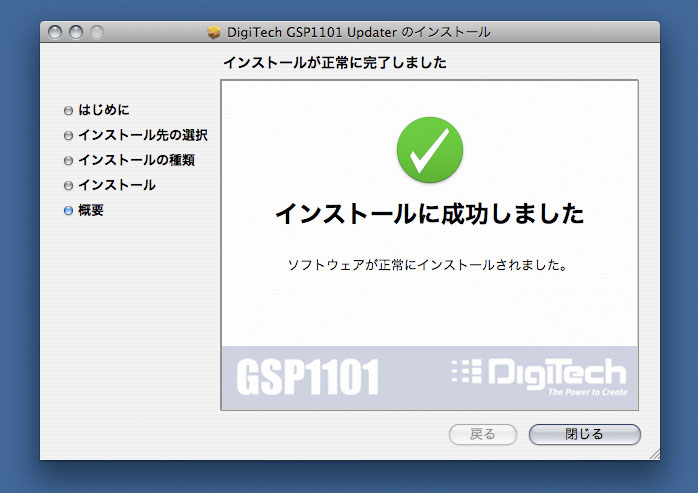698x493 pixels.
Task: Click the gray bullet beside インストールの種類
Action: (68, 160)
